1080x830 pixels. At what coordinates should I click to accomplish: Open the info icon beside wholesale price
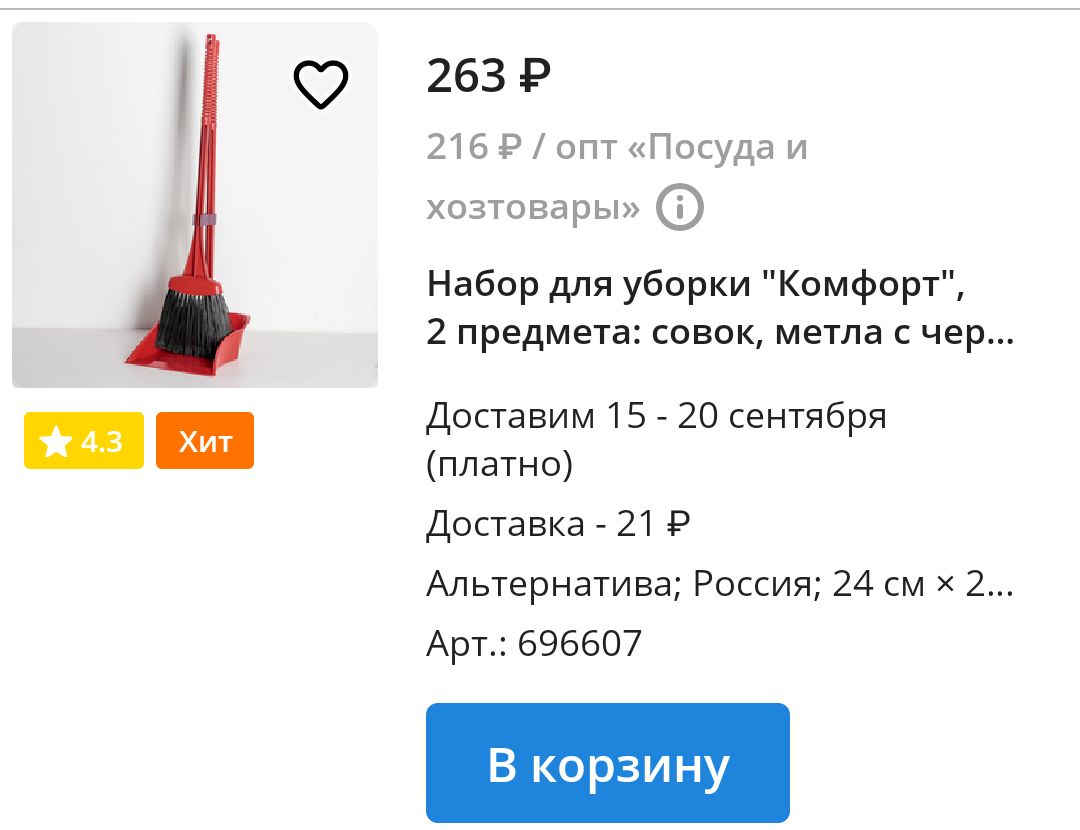tap(680, 207)
